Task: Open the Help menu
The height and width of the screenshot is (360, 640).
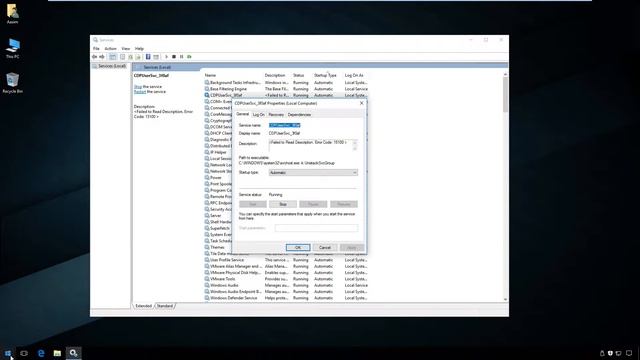Action: point(139,49)
